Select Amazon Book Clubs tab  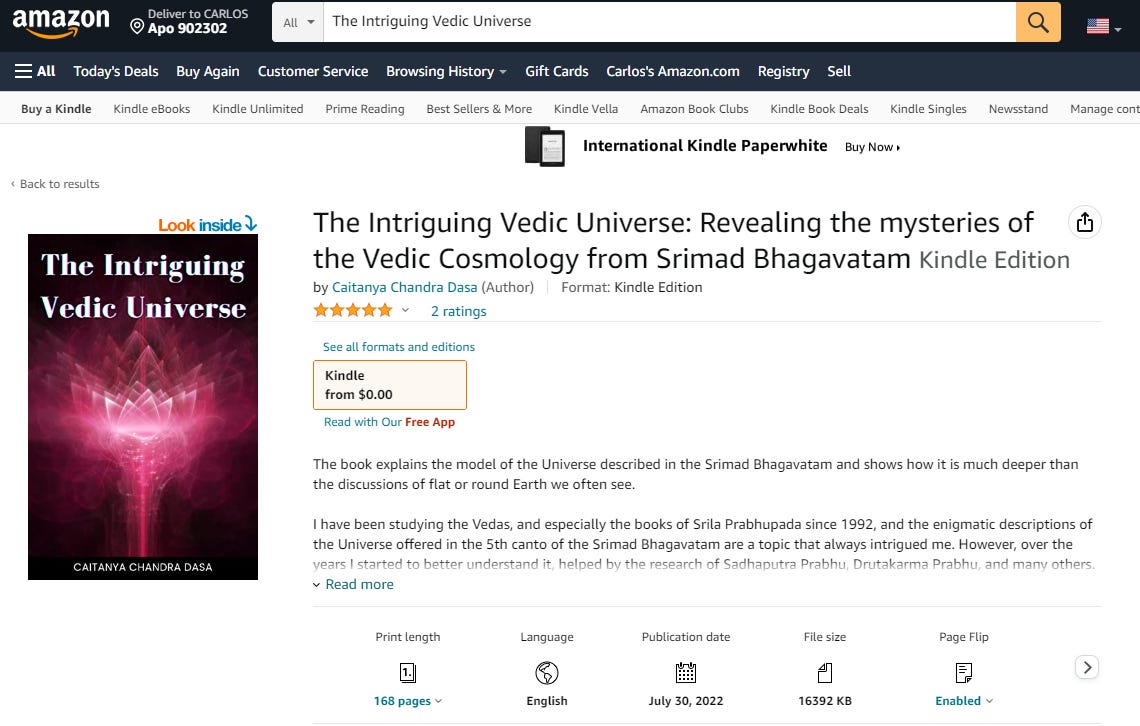click(x=694, y=109)
